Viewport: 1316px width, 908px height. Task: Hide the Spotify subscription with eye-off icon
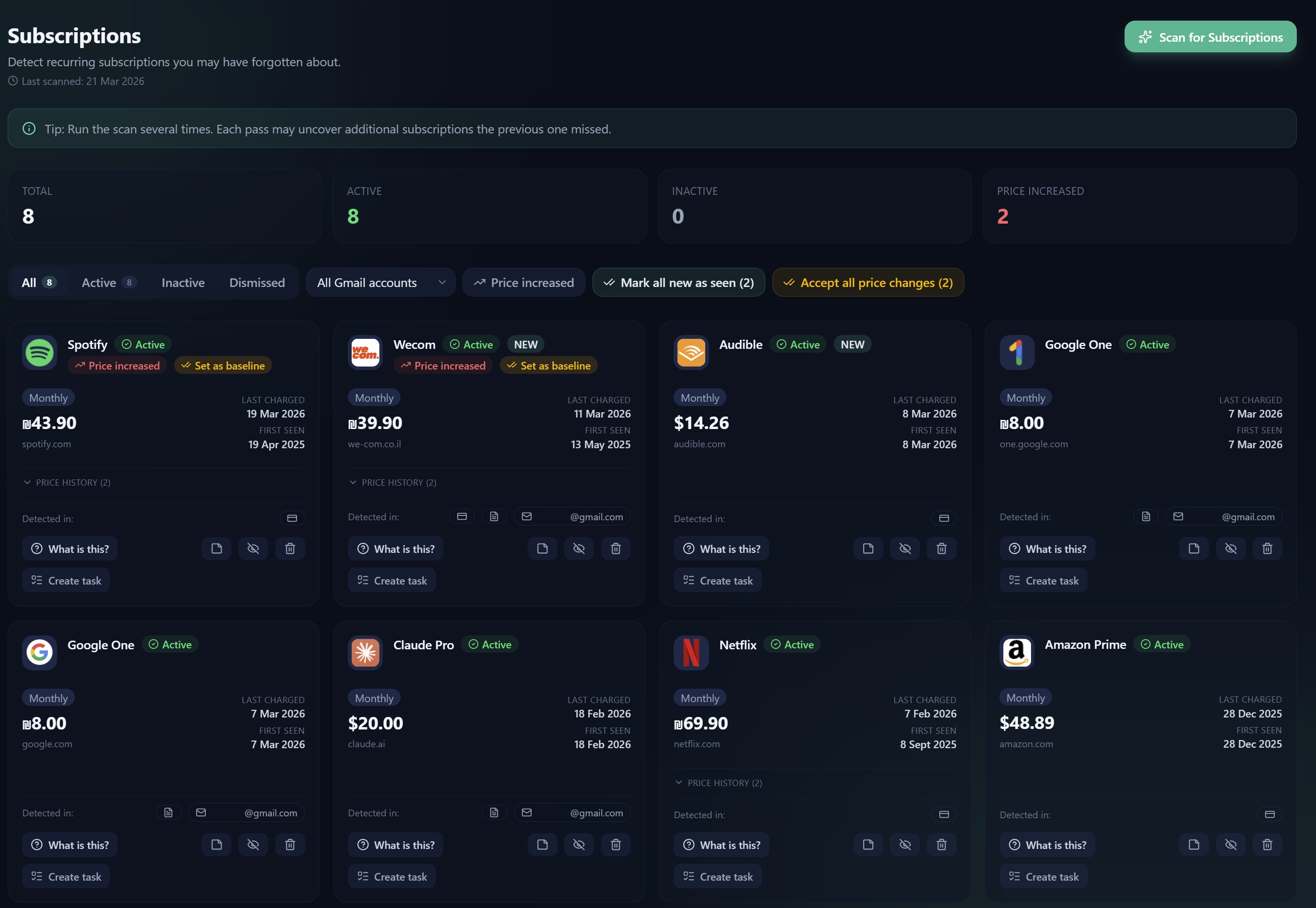[x=253, y=549]
